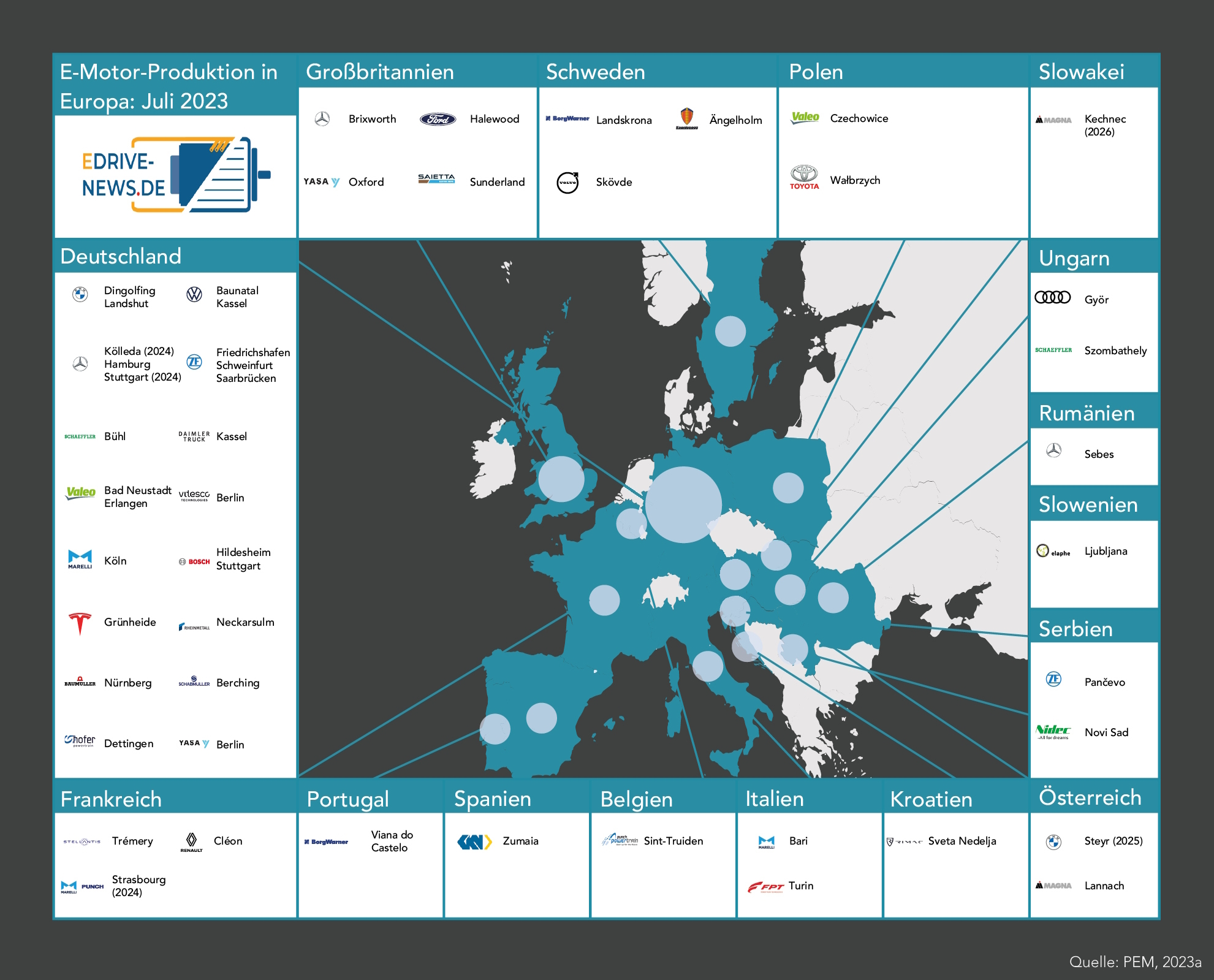Click the 'Bühl' location text

[115, 436]
